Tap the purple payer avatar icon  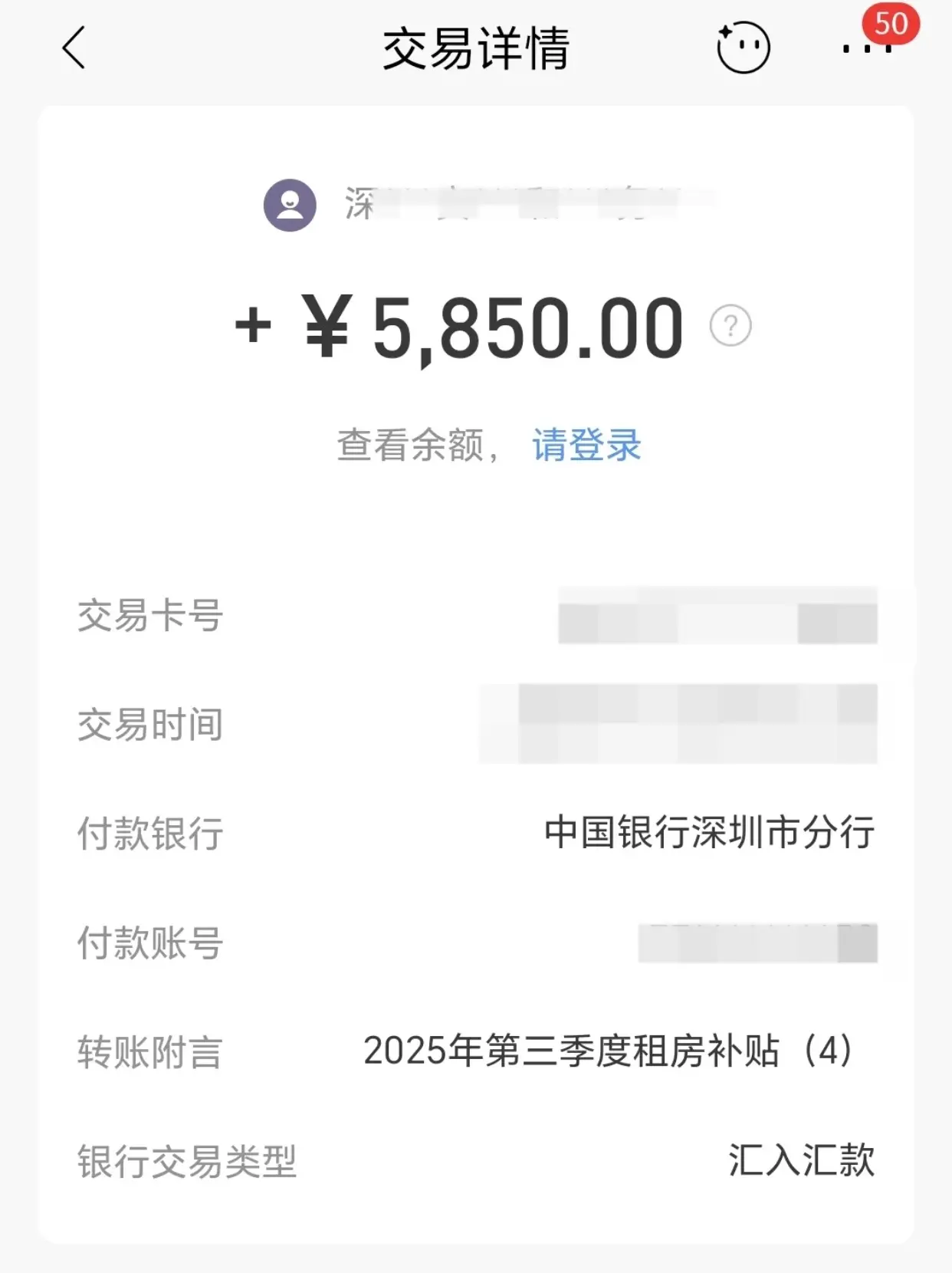(x=290, y=205)
